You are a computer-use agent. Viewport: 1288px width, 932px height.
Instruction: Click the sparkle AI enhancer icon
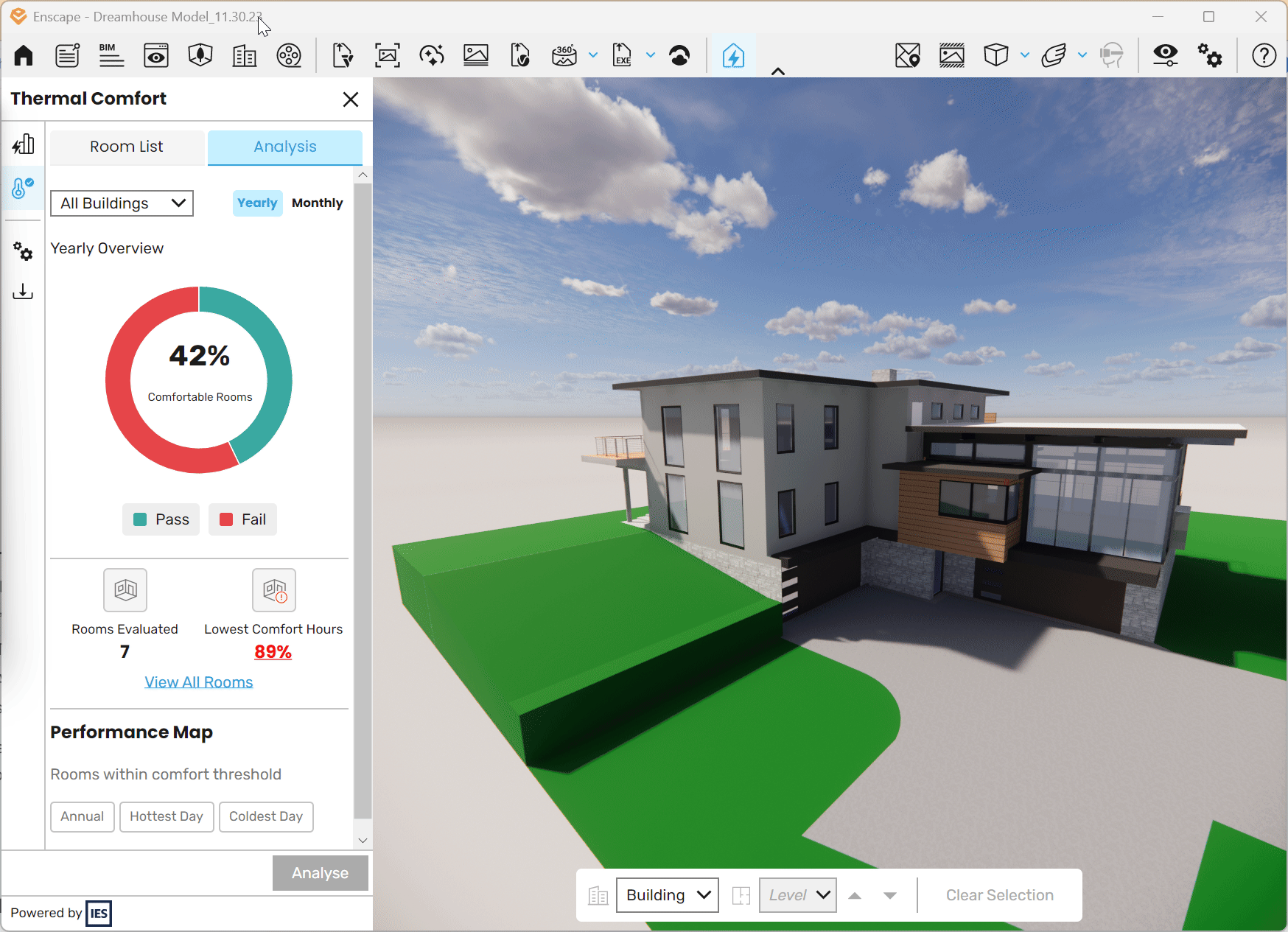(x=432, y=55)
